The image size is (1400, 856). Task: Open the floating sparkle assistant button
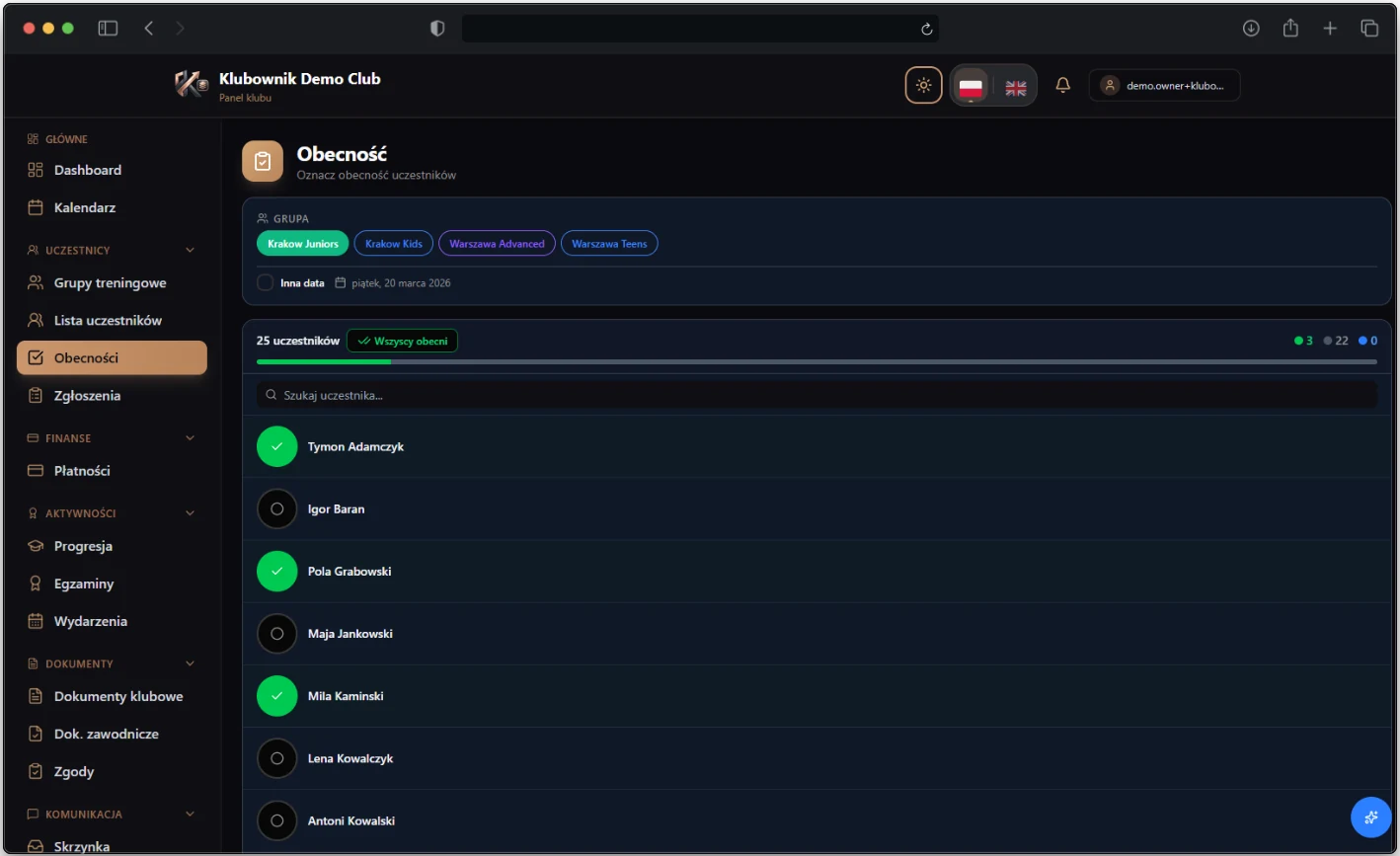1370,817
